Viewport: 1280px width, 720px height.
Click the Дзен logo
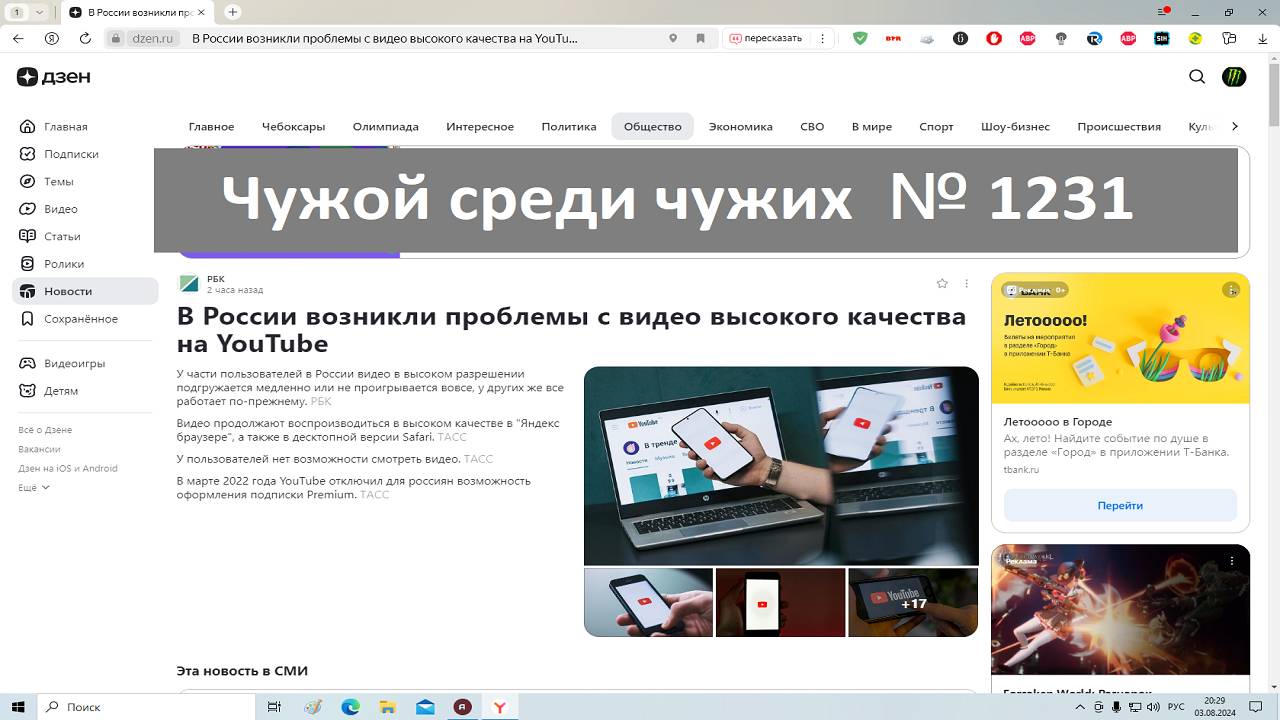click(54, 77)
